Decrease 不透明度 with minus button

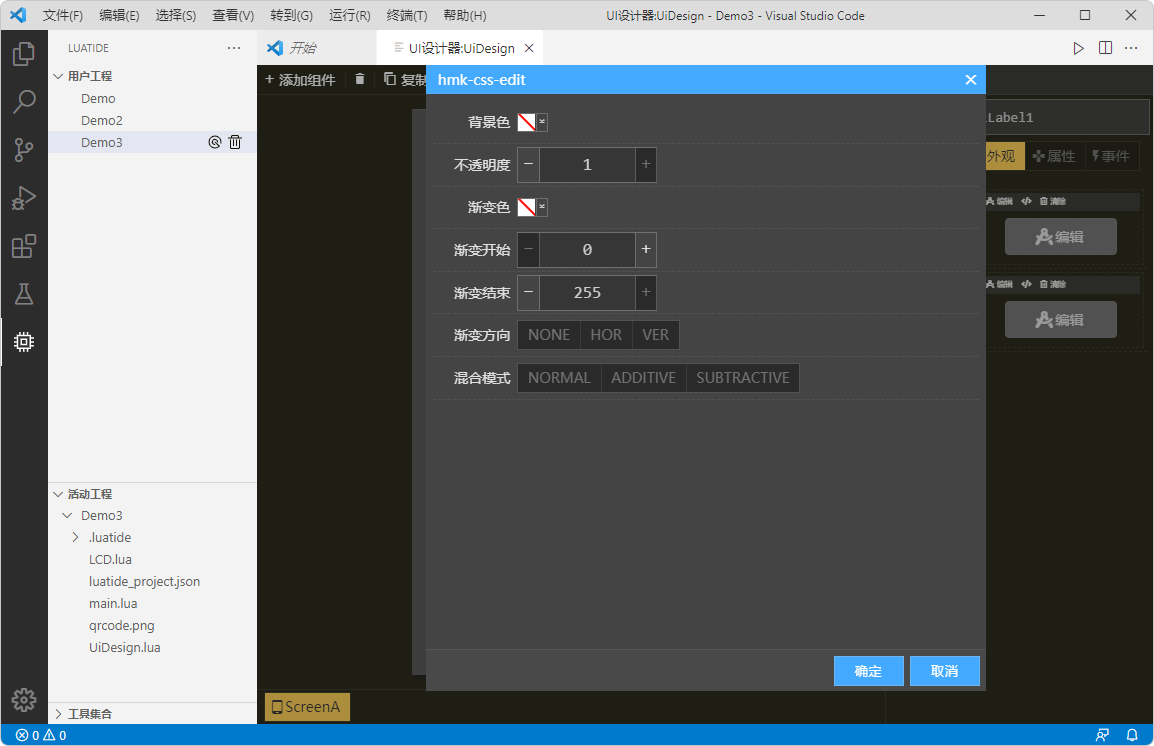click(528, 165)
